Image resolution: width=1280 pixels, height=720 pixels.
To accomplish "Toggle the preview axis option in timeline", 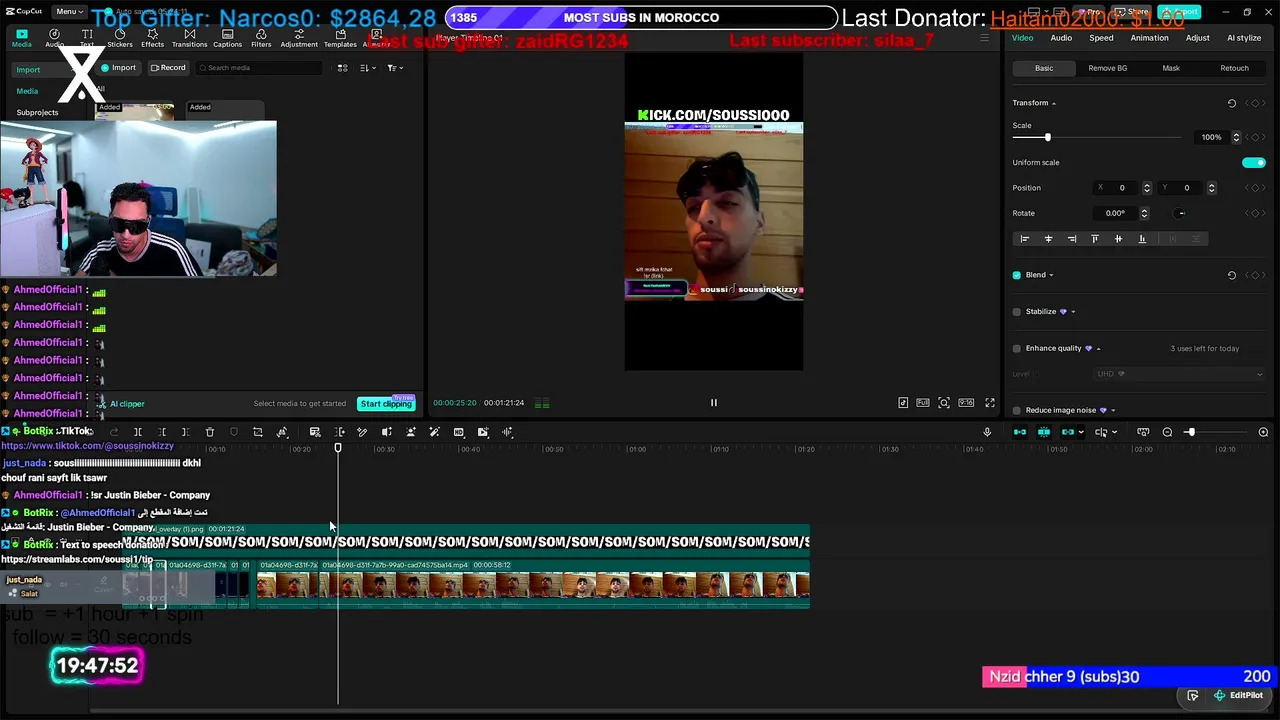I will point(1101,432).
